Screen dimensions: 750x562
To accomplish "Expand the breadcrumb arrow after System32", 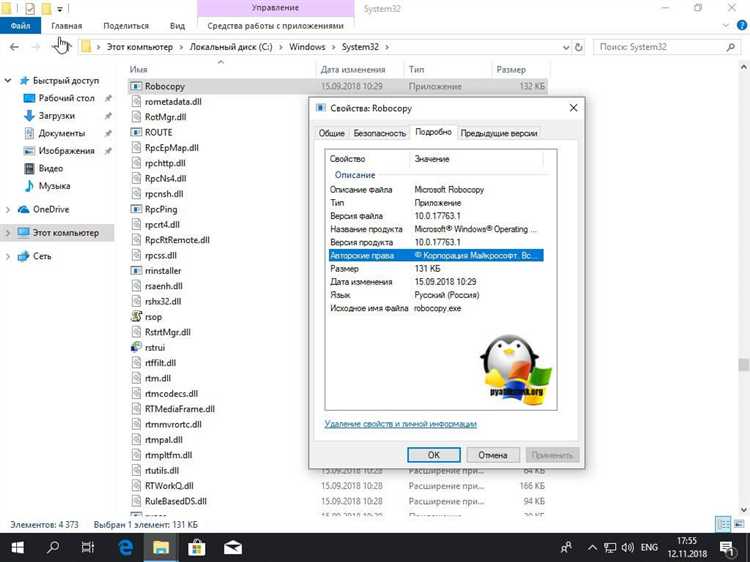I will [387, 47].
